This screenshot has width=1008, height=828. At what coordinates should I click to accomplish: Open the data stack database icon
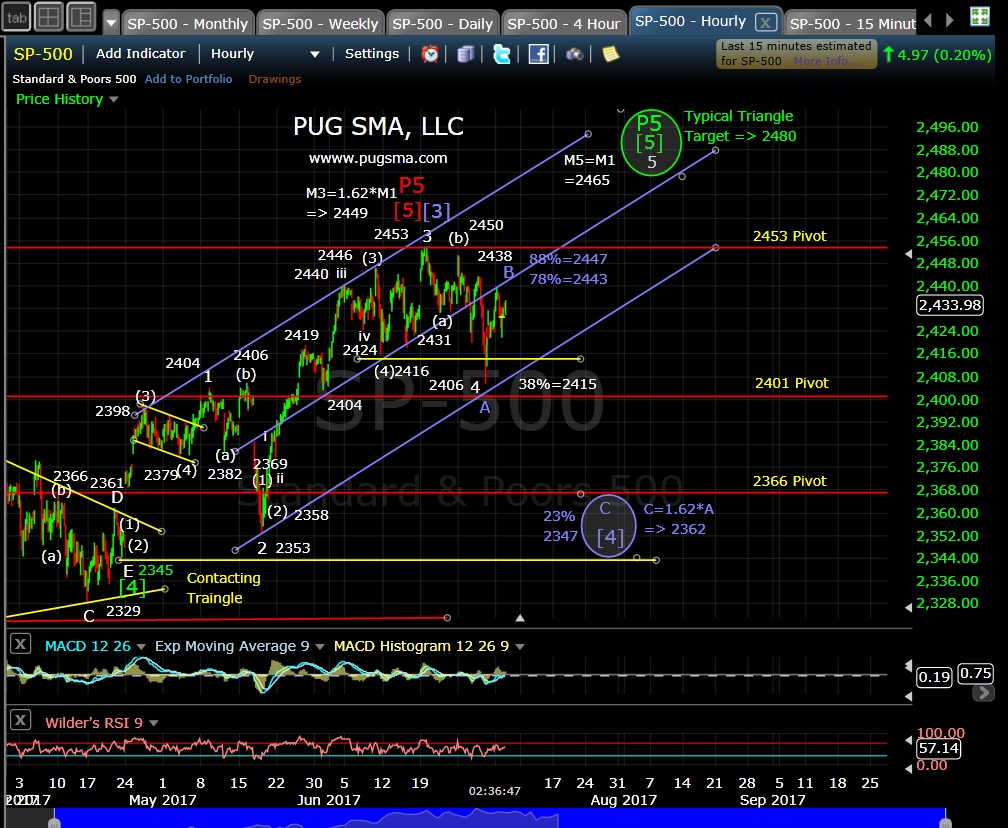point(465,54)
